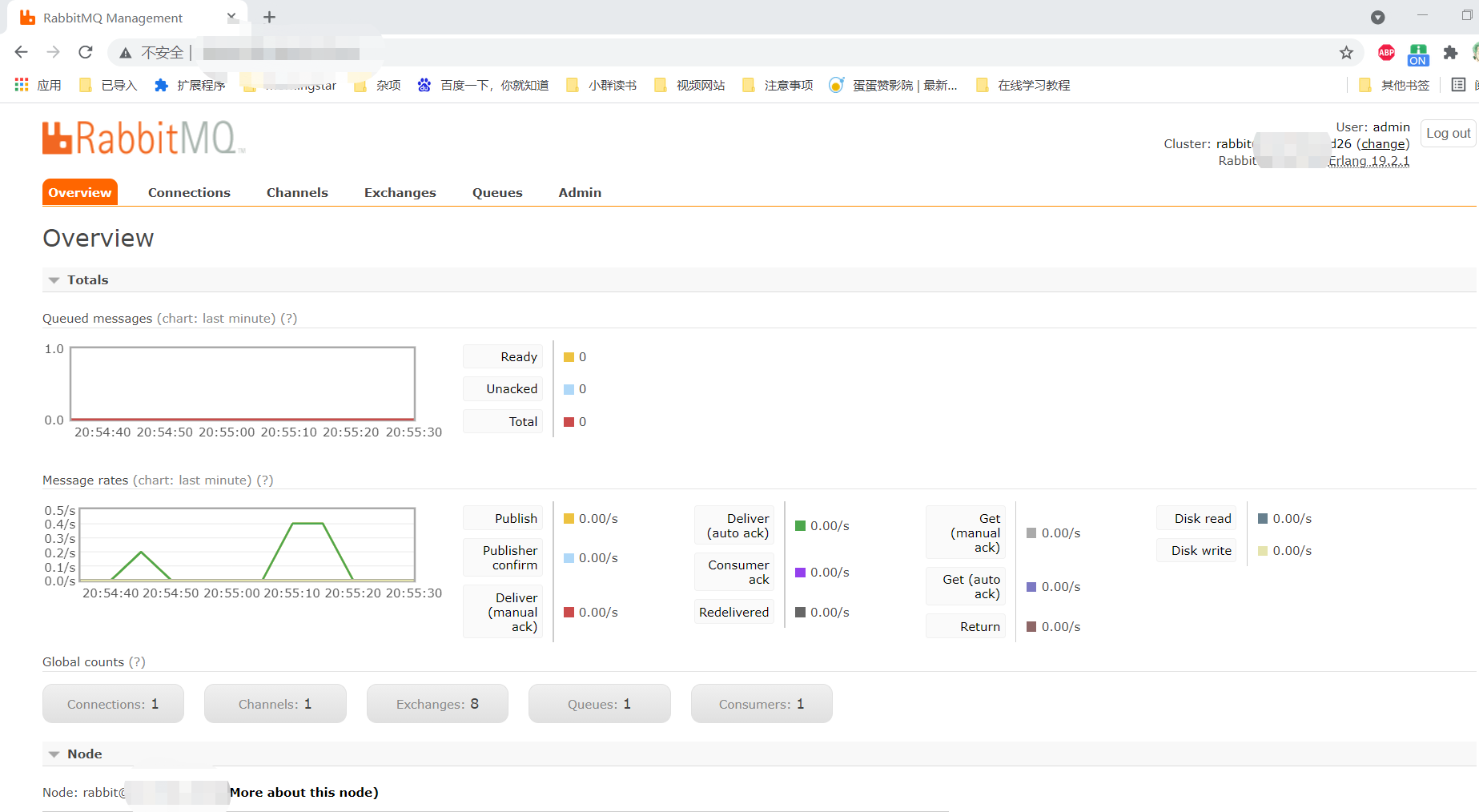Image resolution: width=1479 pixels, height=812 pixels.
Task: Open the 视频网站 bookmark folder
Action: [x=689, y=85]
